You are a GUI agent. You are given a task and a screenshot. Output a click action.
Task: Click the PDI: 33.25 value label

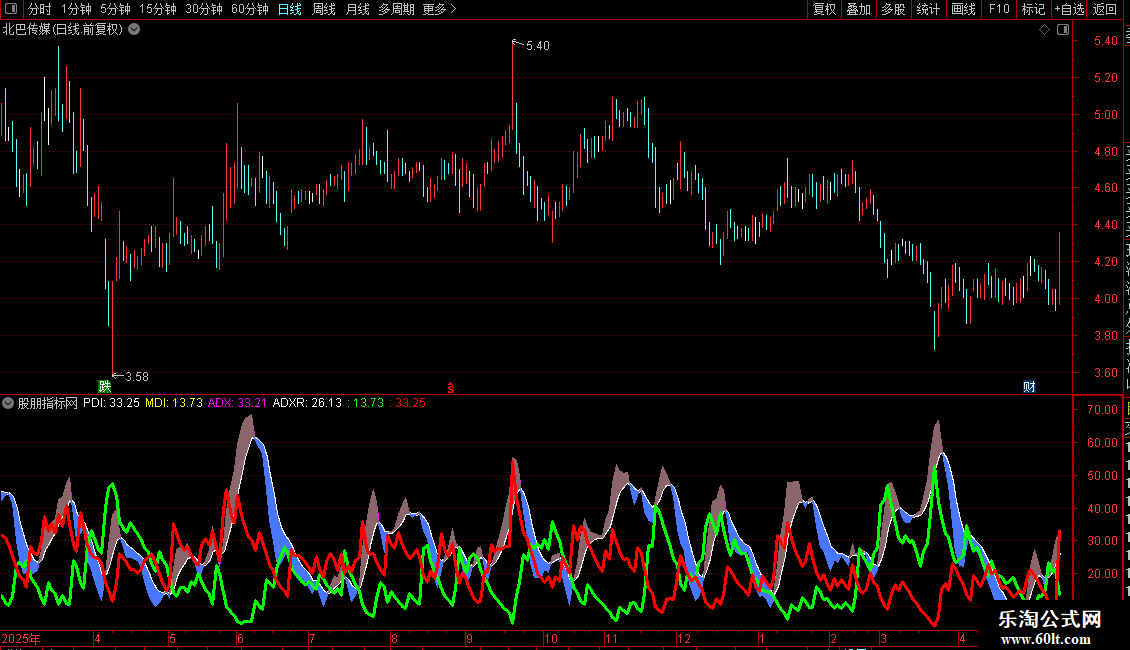coord(111,403)
